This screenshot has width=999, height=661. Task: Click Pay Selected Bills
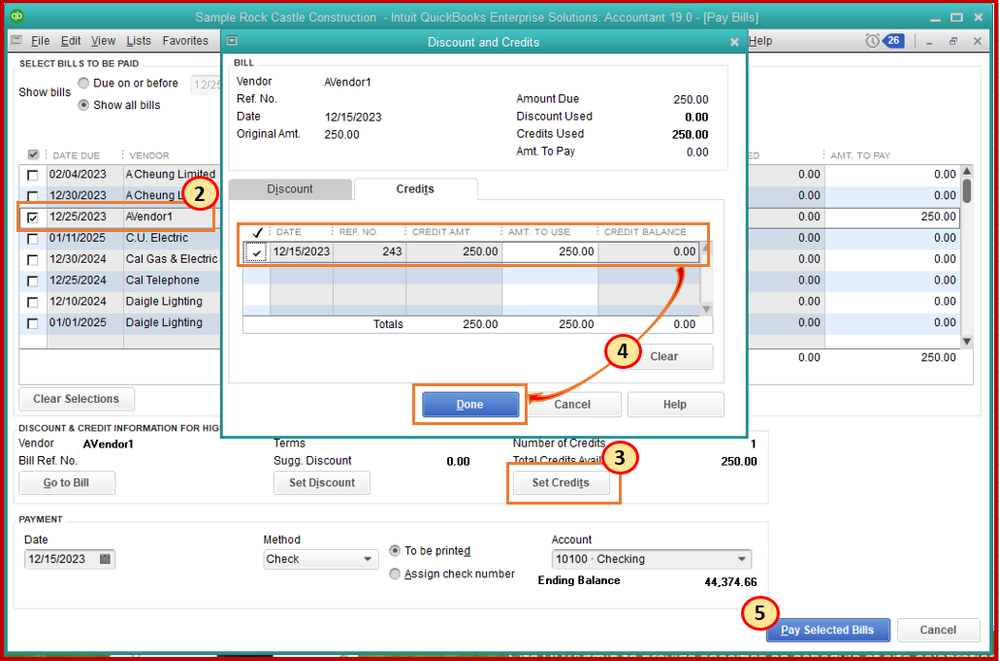[827, 630]
